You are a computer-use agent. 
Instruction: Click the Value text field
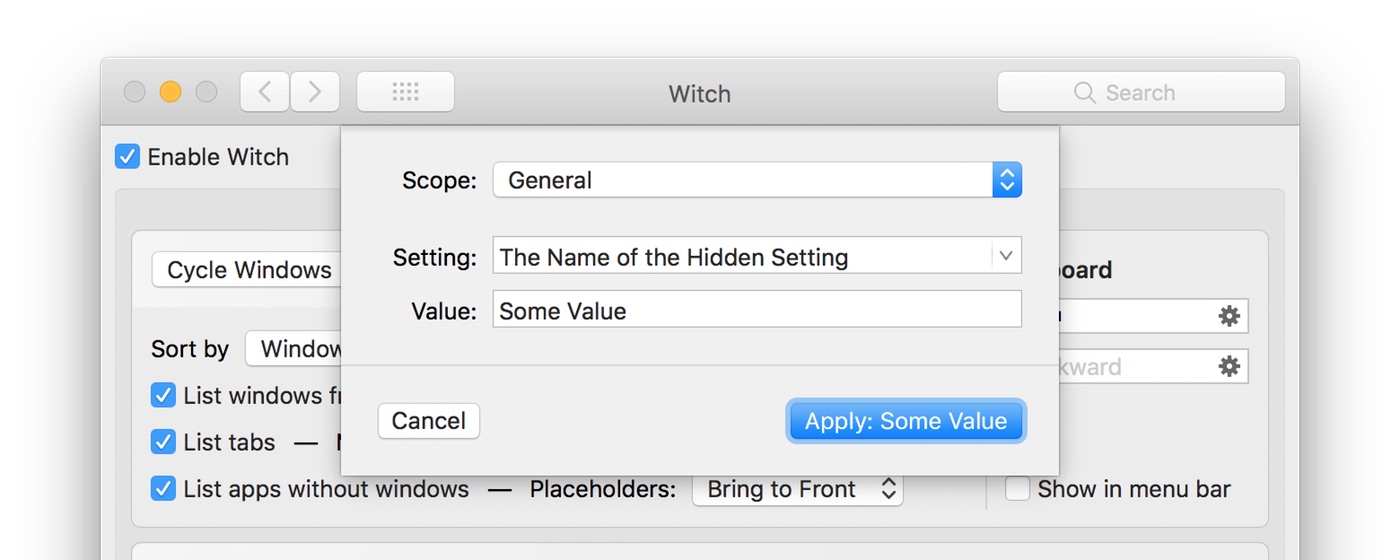[757, 310]
